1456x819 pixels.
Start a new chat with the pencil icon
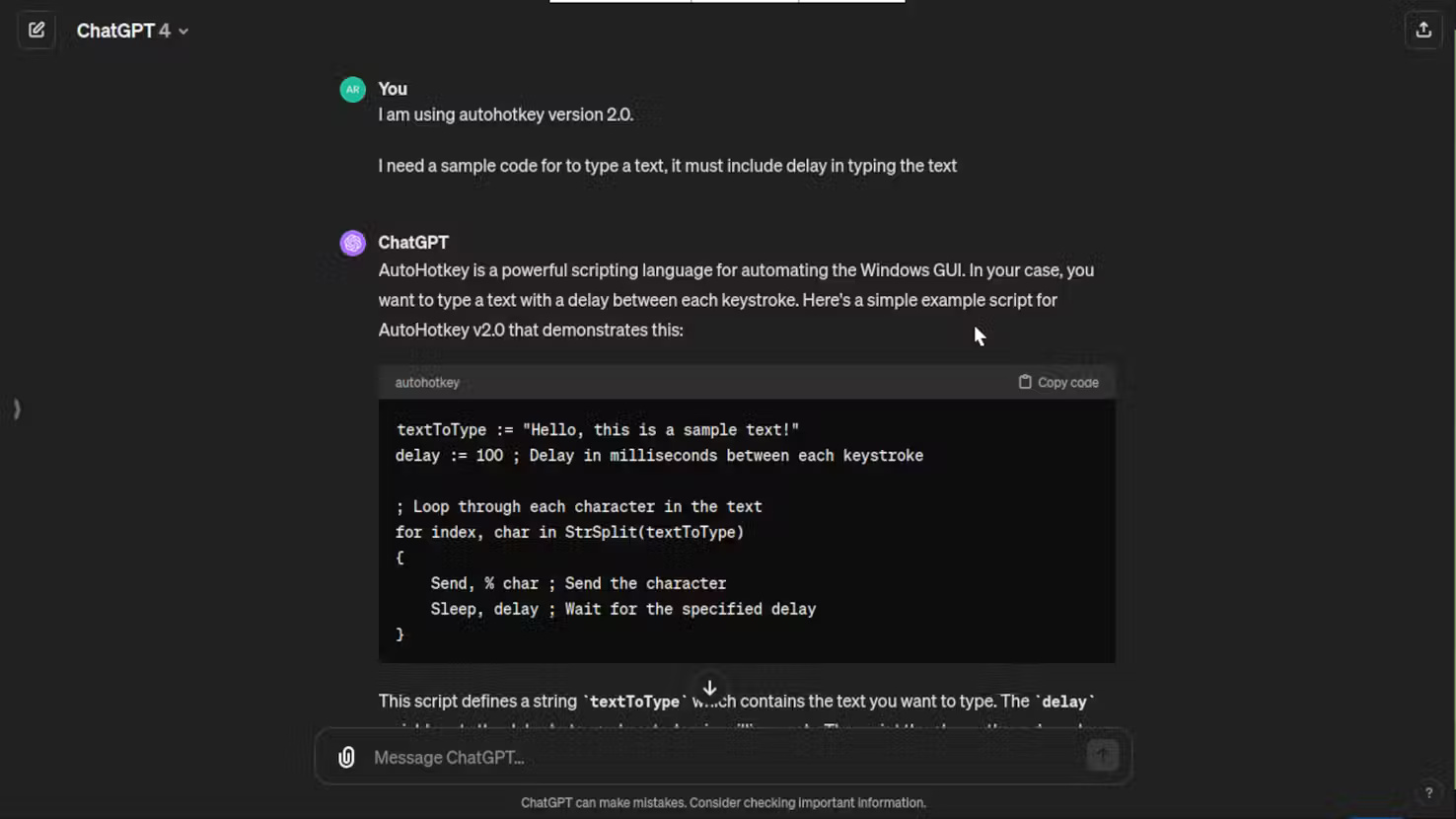[36, 31]
